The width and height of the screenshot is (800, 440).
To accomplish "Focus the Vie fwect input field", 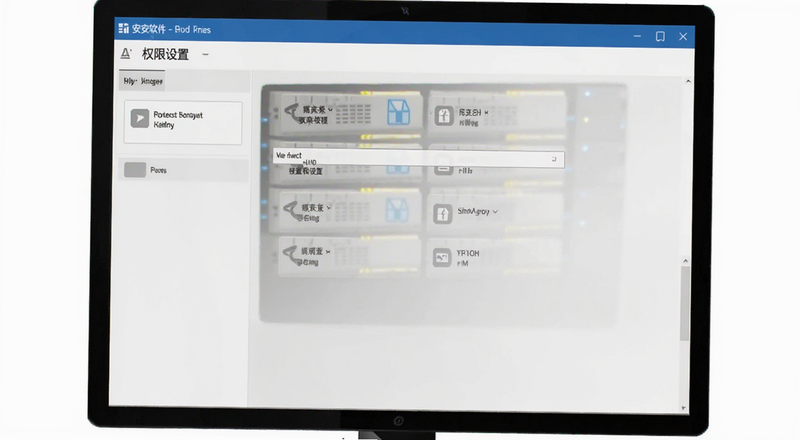I will pyautogui.click(x=418, y=158).
